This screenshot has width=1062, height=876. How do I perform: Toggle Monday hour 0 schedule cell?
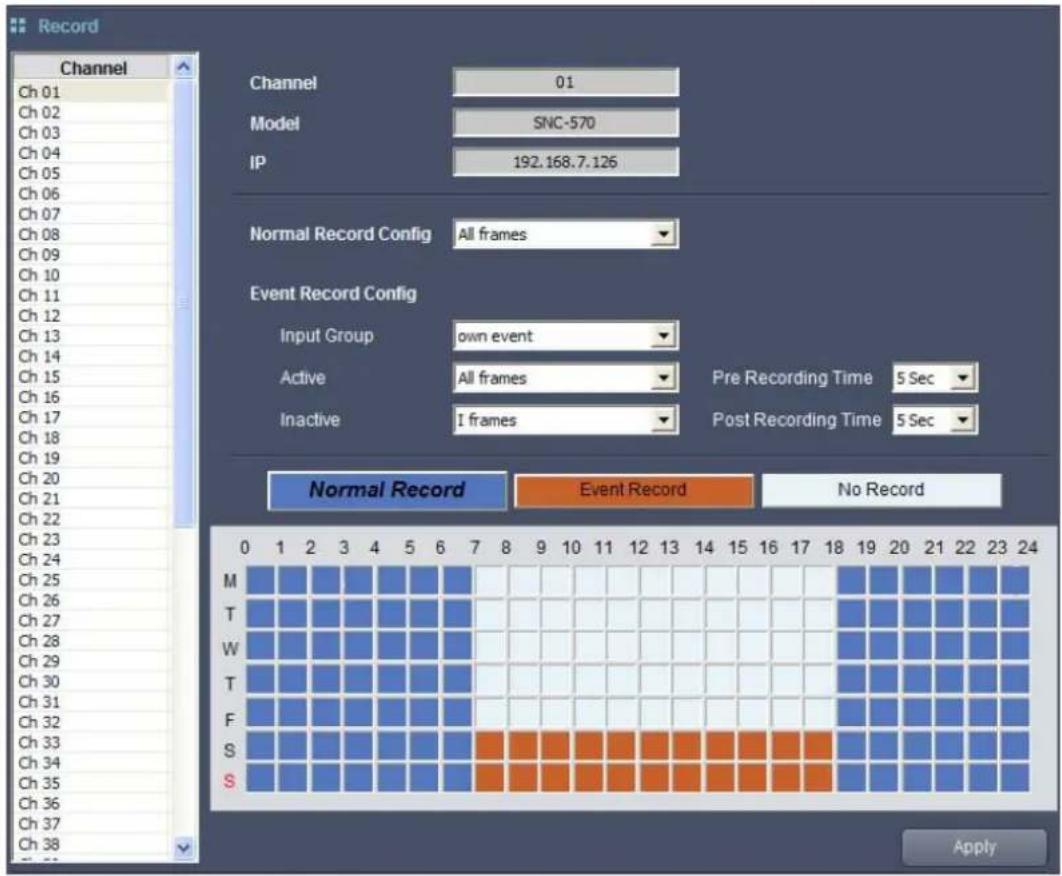pos(260,581)
